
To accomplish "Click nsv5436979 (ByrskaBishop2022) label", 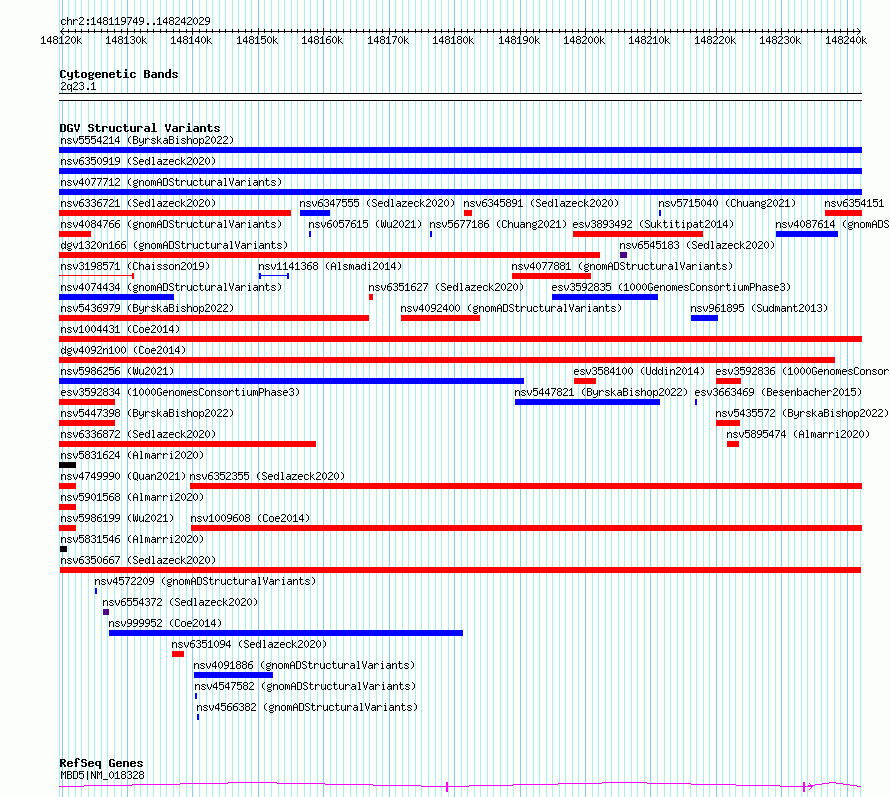I will click(x=147, y=308).
